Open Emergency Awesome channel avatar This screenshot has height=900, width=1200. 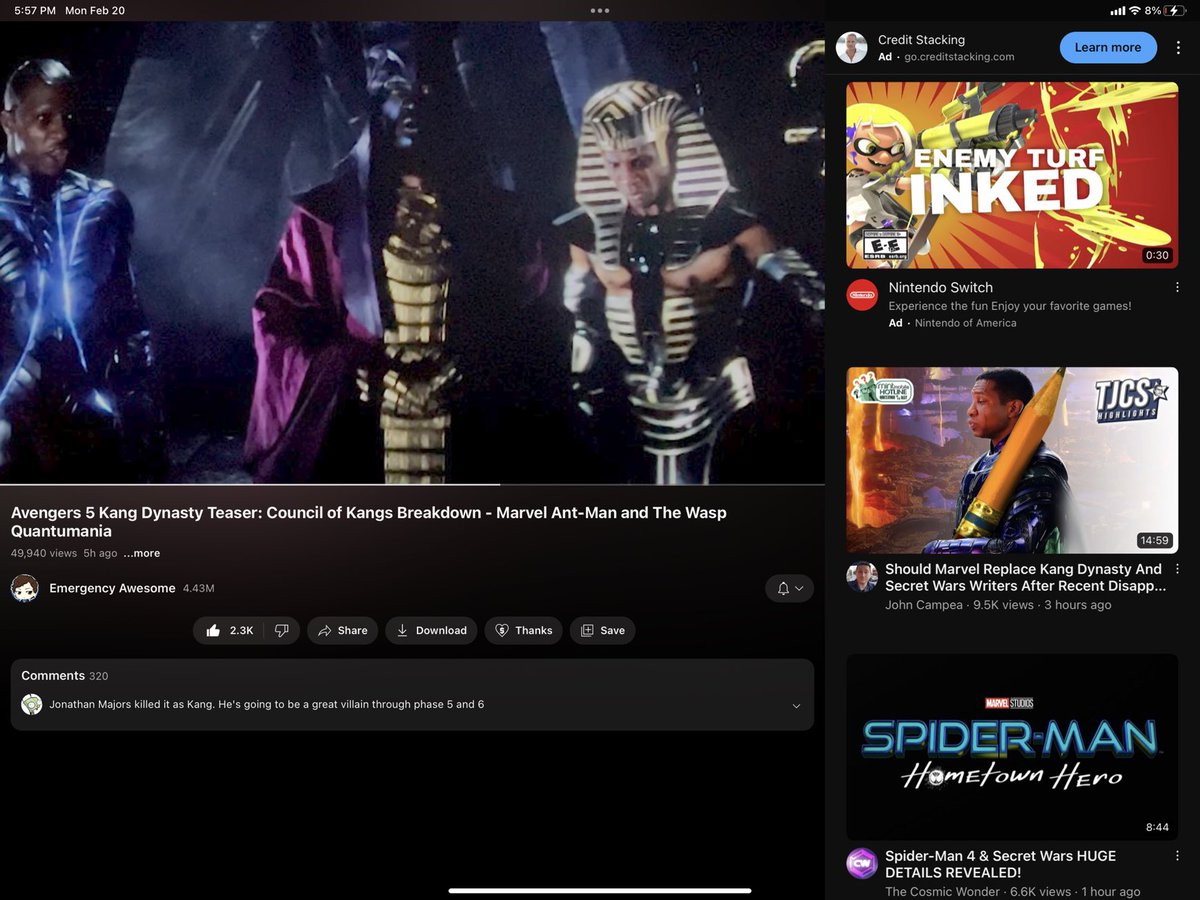[x=25, y=588]
